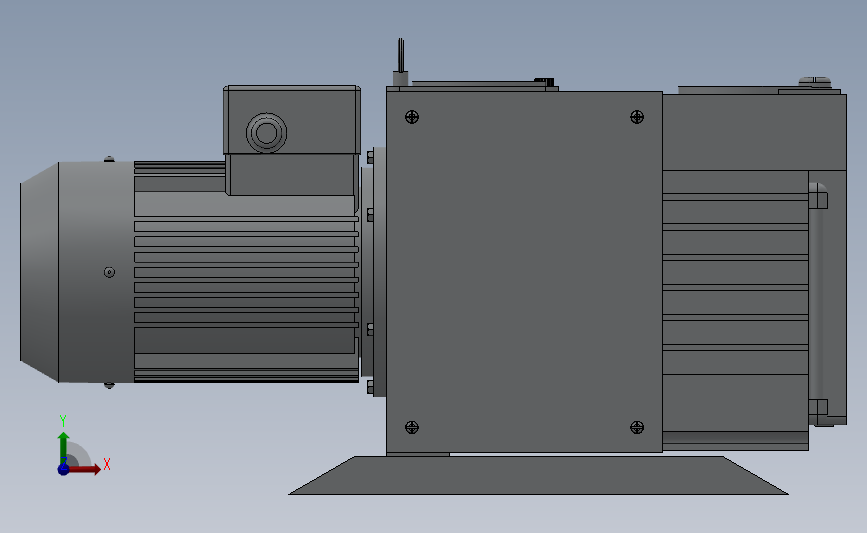Screen dimensions: 867x533
Task: Select the bottom-left screw on the pump side cover
Action: click(412, 427)
